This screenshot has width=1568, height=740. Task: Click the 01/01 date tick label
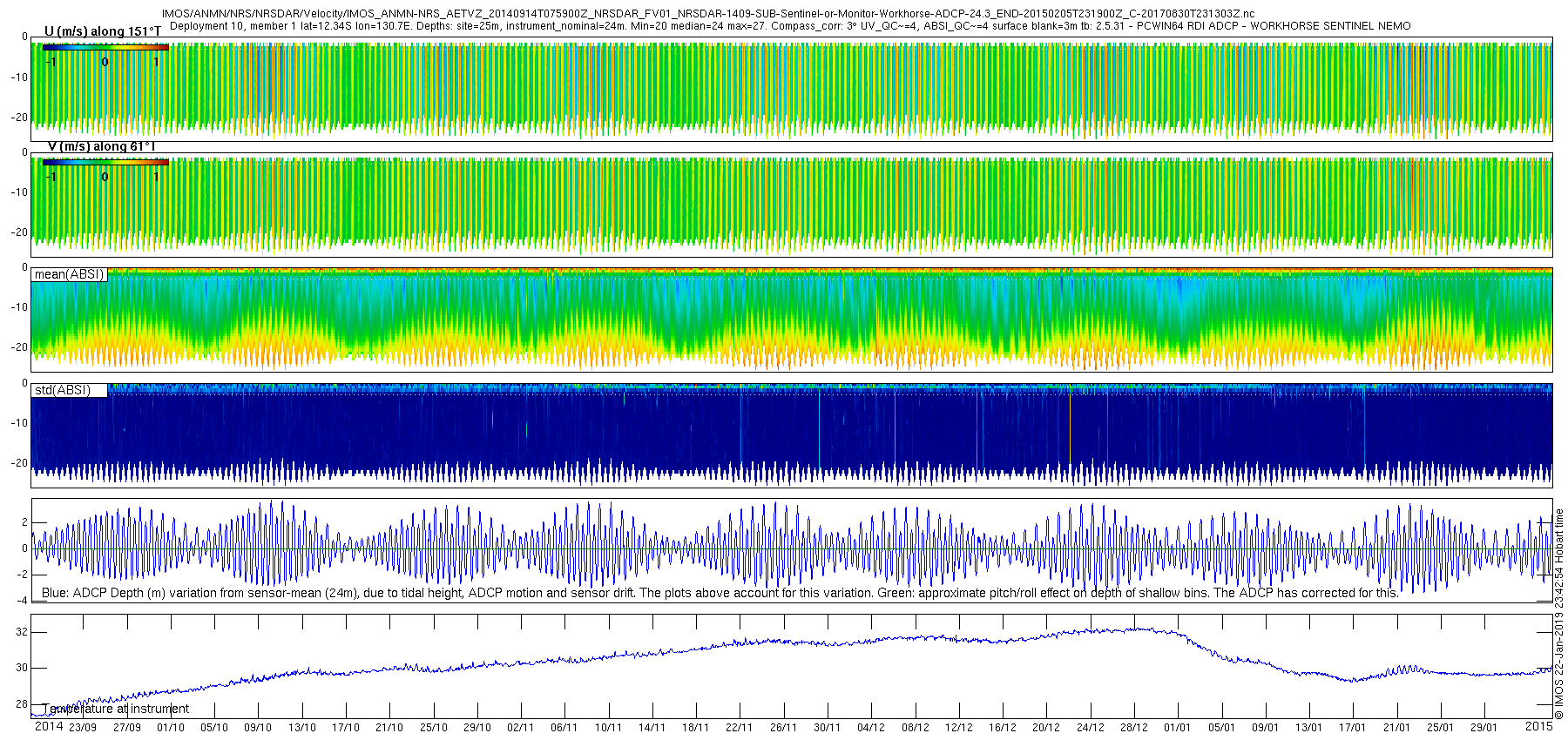(x=1178, y=728)
